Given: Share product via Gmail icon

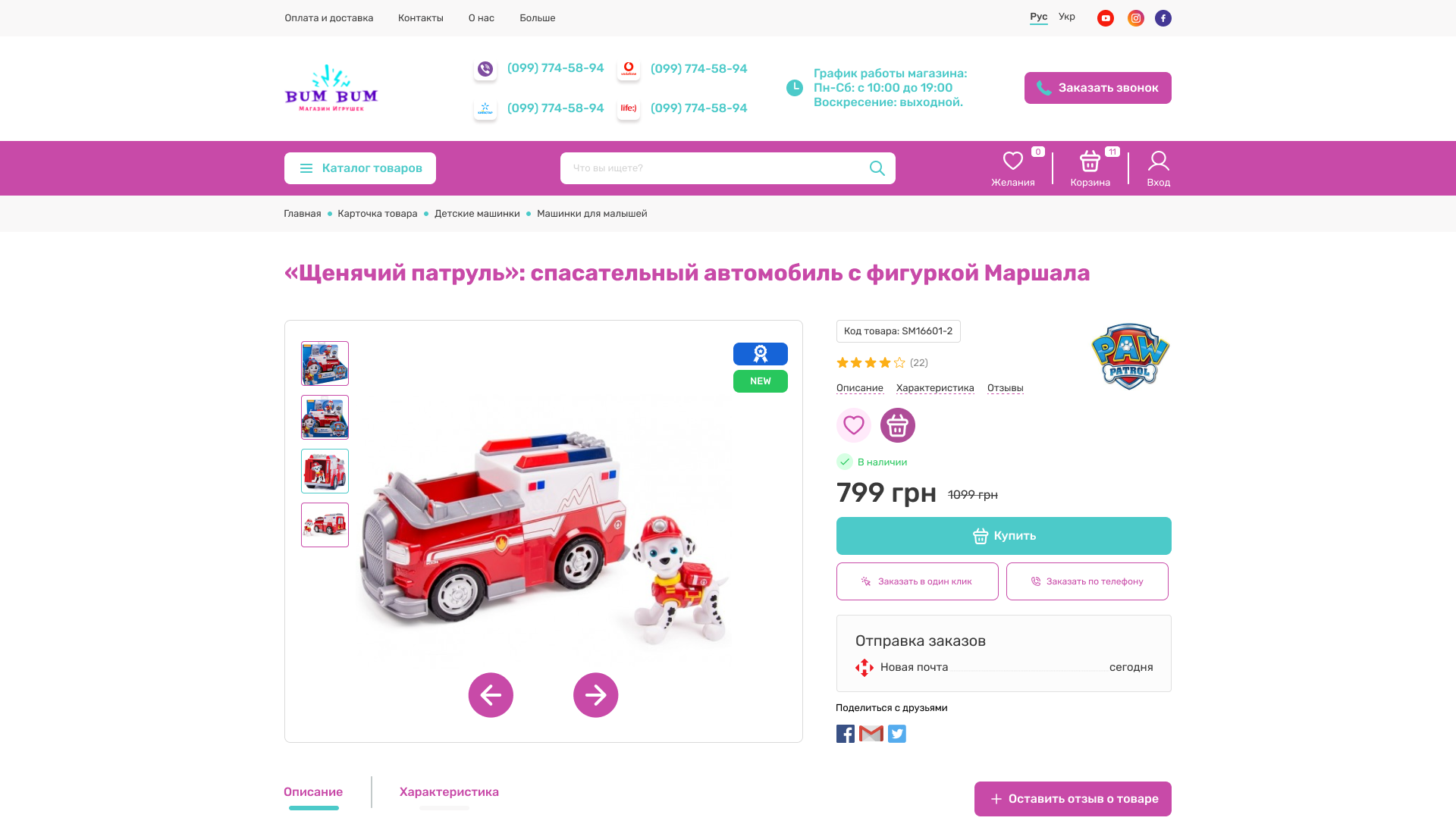Looking at the screenshot, I should click(871, 734).
